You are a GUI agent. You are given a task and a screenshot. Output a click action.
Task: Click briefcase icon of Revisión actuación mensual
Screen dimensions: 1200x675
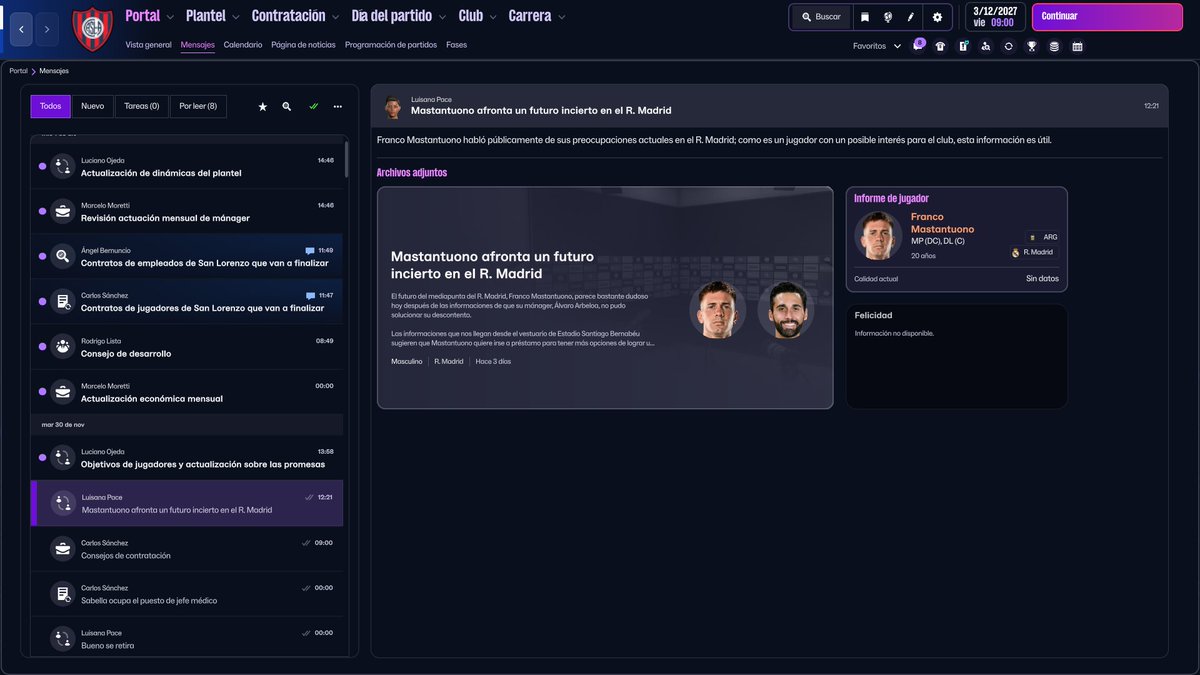(62, 211)
